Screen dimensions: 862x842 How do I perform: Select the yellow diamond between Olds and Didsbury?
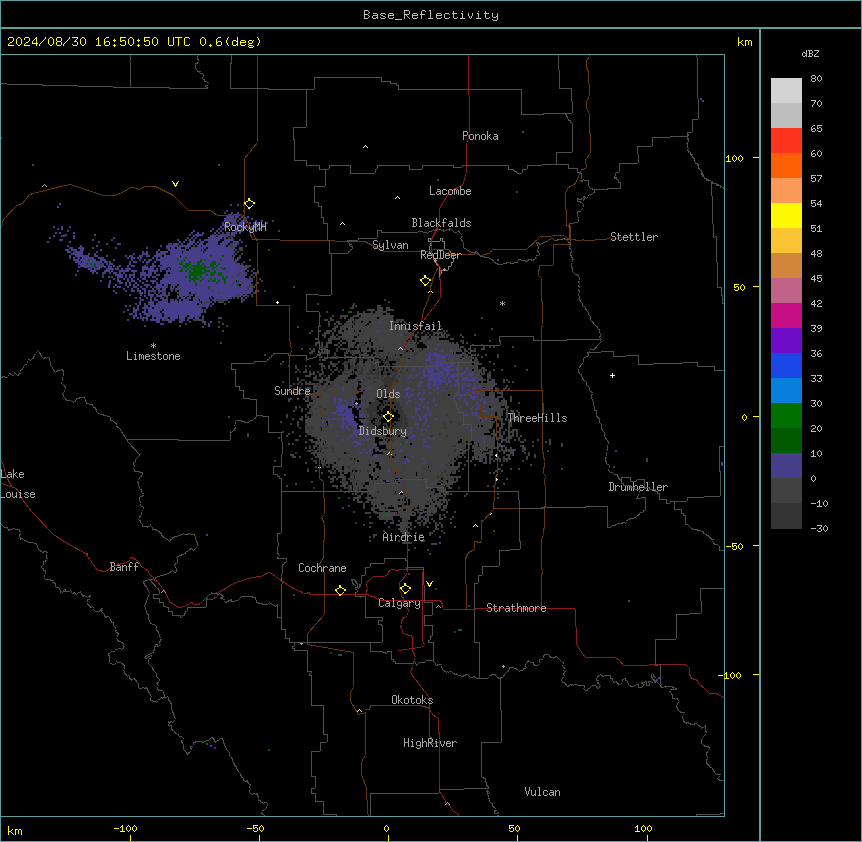point(388,417)
